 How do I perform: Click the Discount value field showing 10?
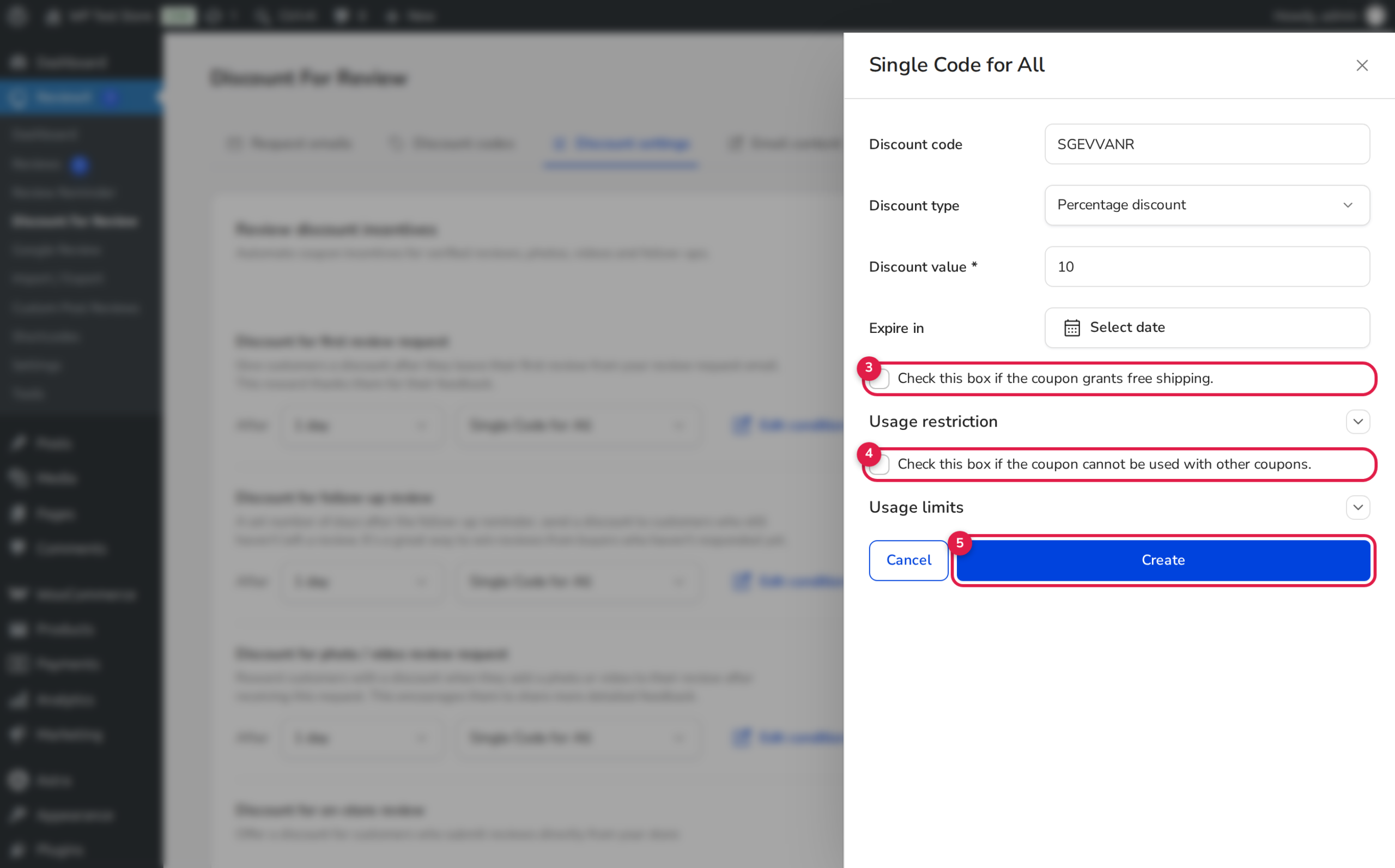pos(1206,266)
